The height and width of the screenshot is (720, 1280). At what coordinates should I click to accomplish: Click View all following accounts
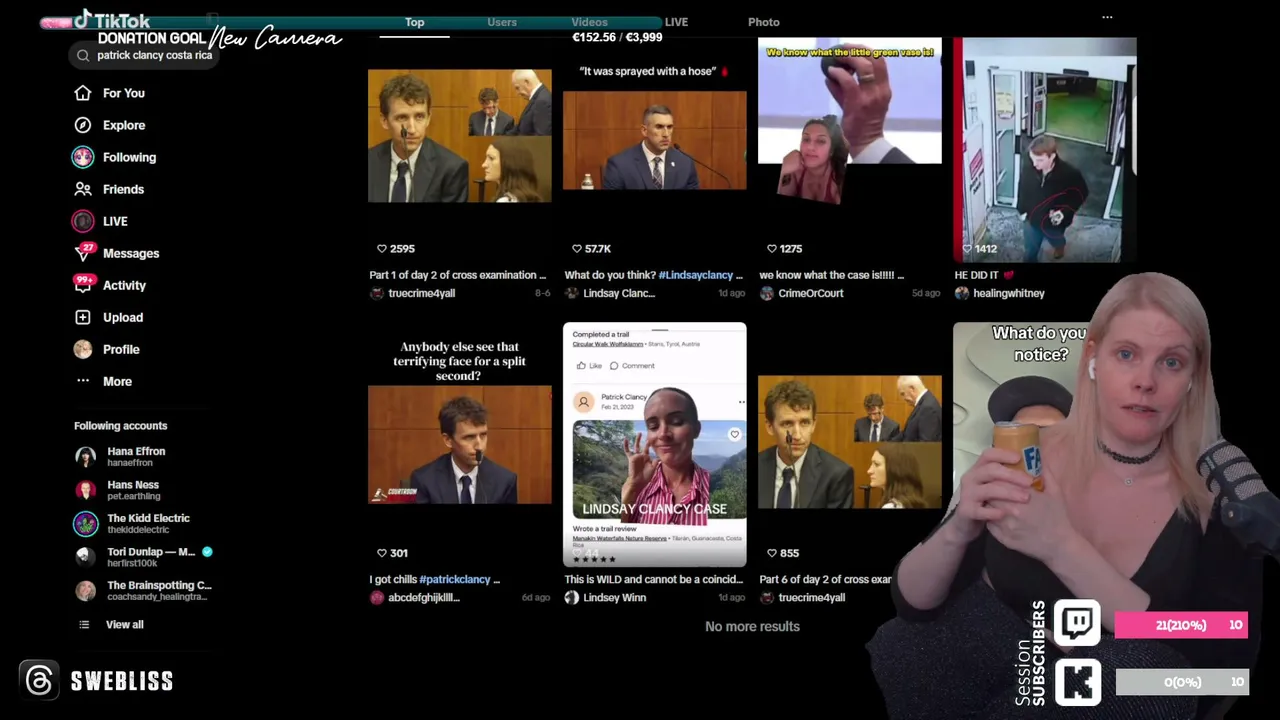[124, 624]
